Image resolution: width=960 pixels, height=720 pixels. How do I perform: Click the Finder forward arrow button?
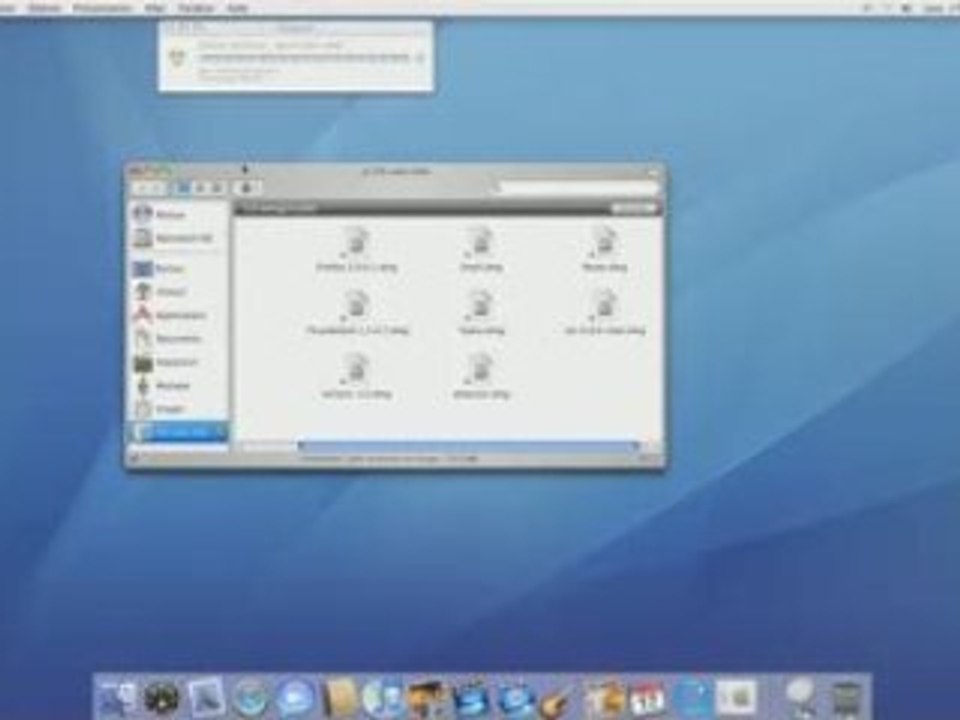(x=158, y=188)
